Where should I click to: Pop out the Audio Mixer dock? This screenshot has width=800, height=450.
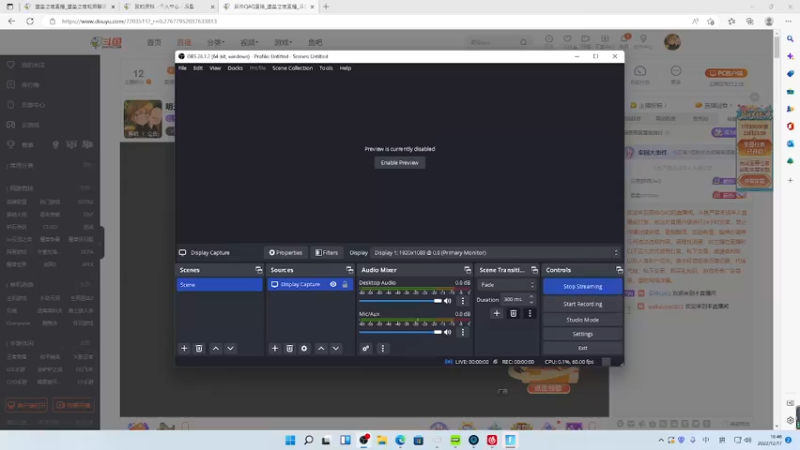[467, 270]
